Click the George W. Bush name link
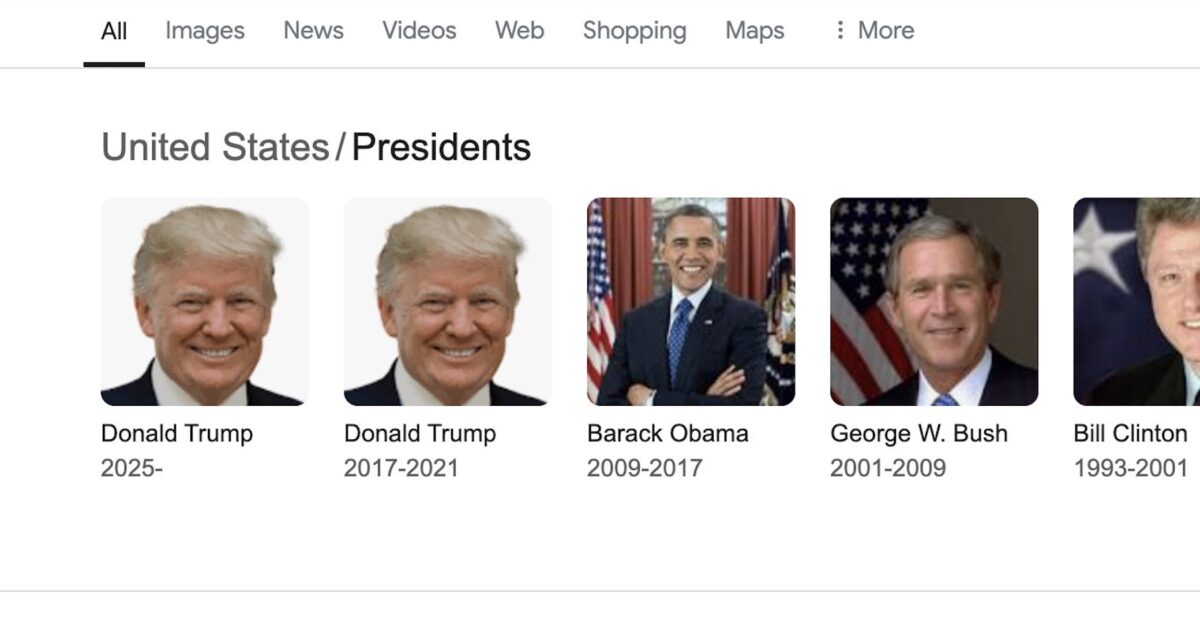 coord(918,434)
